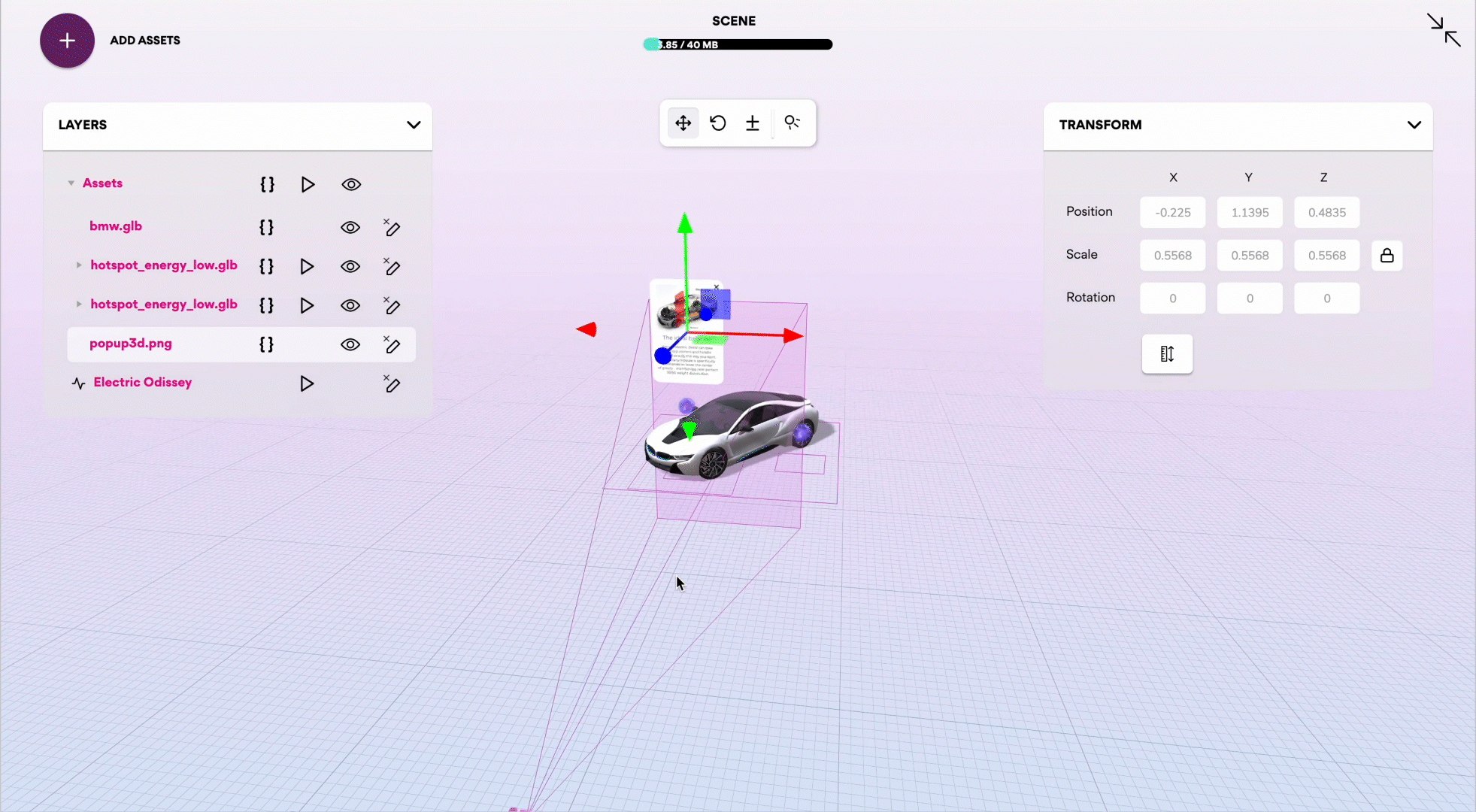Collapse the Transform panel chevron
The height and width of the screenshot is (812, 1476).
(1414, 125)
